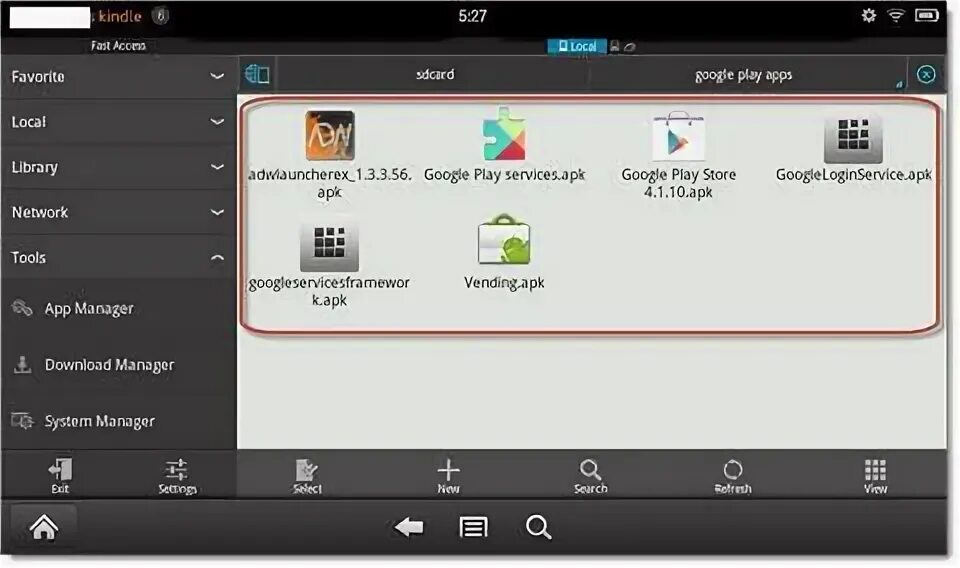Close the current window with circled X
Viewport: 960px width, 568px height.
pos(926,75)
